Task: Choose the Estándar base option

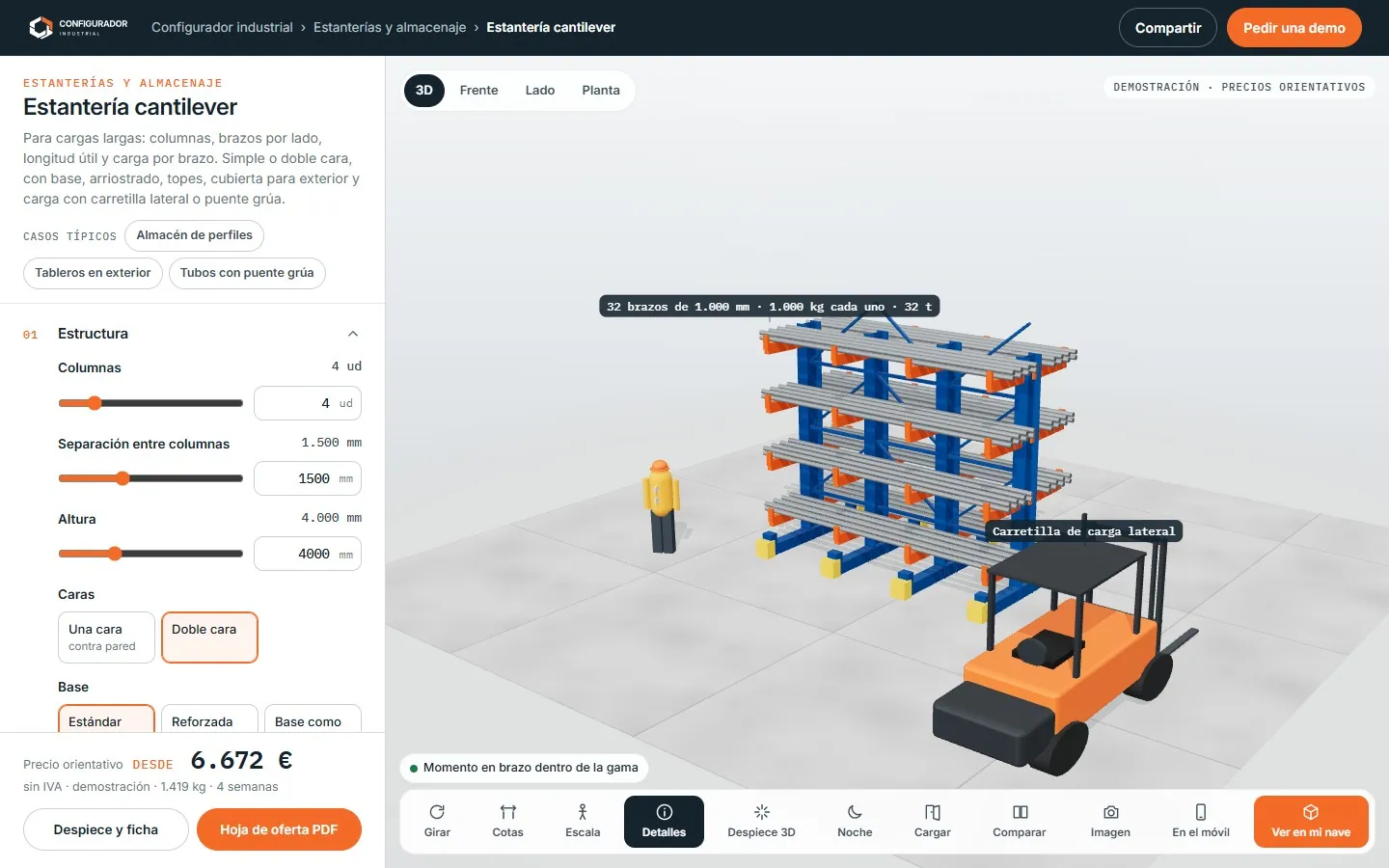Action: (106, 719)
